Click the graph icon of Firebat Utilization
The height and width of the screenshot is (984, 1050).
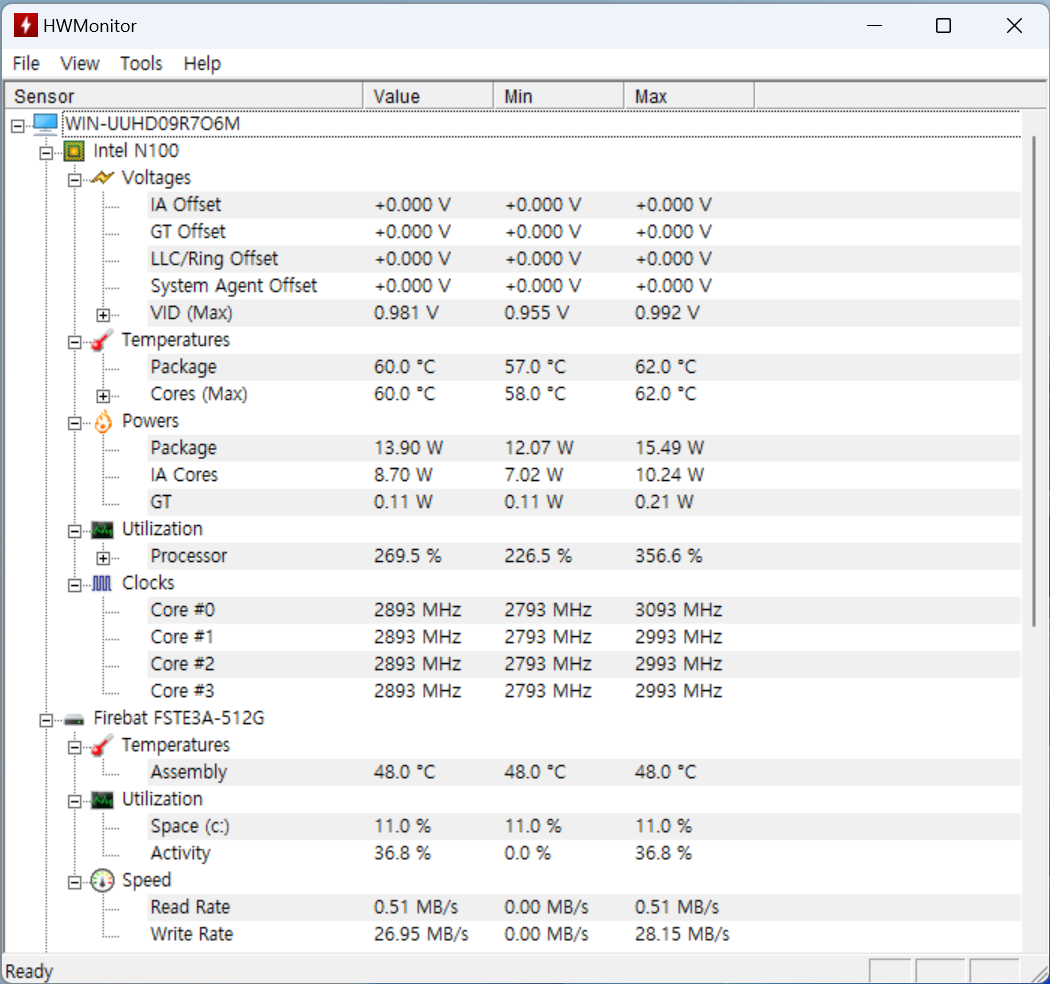[102, 800]
